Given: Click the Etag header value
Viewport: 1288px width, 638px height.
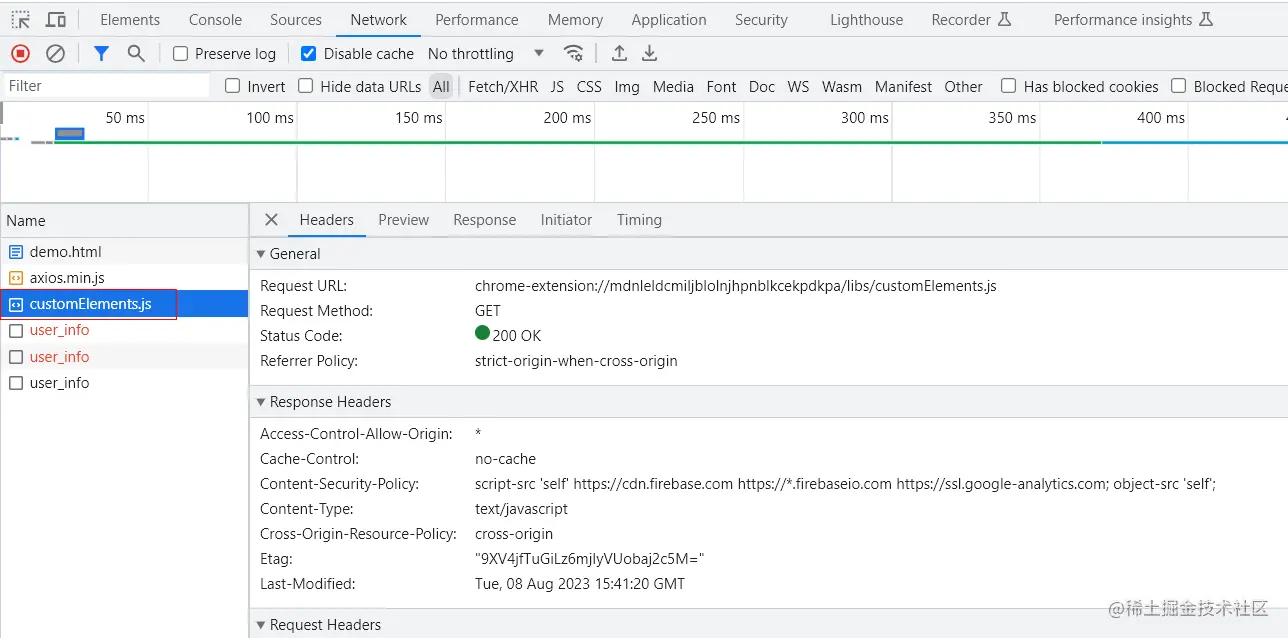Looking at the screenshot, I should click(590, 559).
